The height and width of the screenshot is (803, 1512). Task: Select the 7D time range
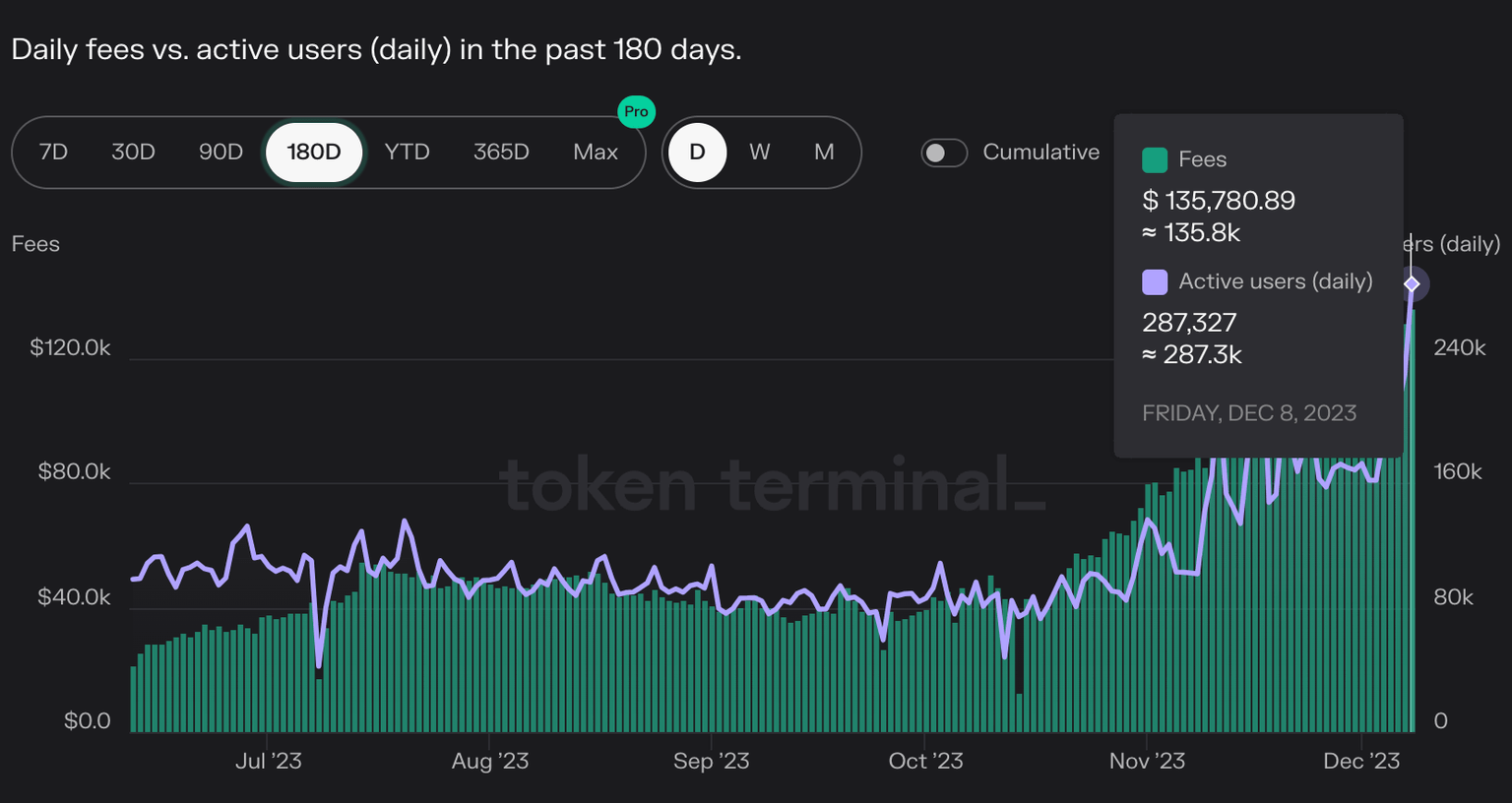coord(53,153)
